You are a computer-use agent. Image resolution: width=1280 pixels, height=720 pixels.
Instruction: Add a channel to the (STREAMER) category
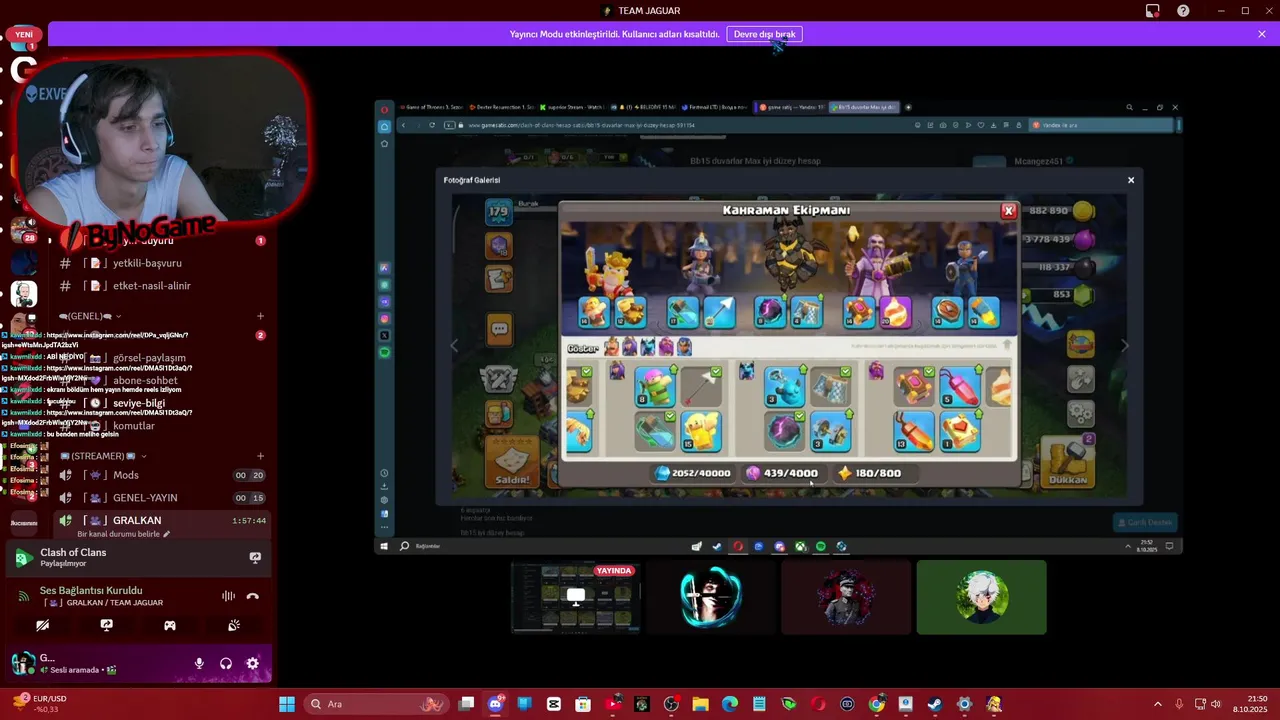point(260,456)
